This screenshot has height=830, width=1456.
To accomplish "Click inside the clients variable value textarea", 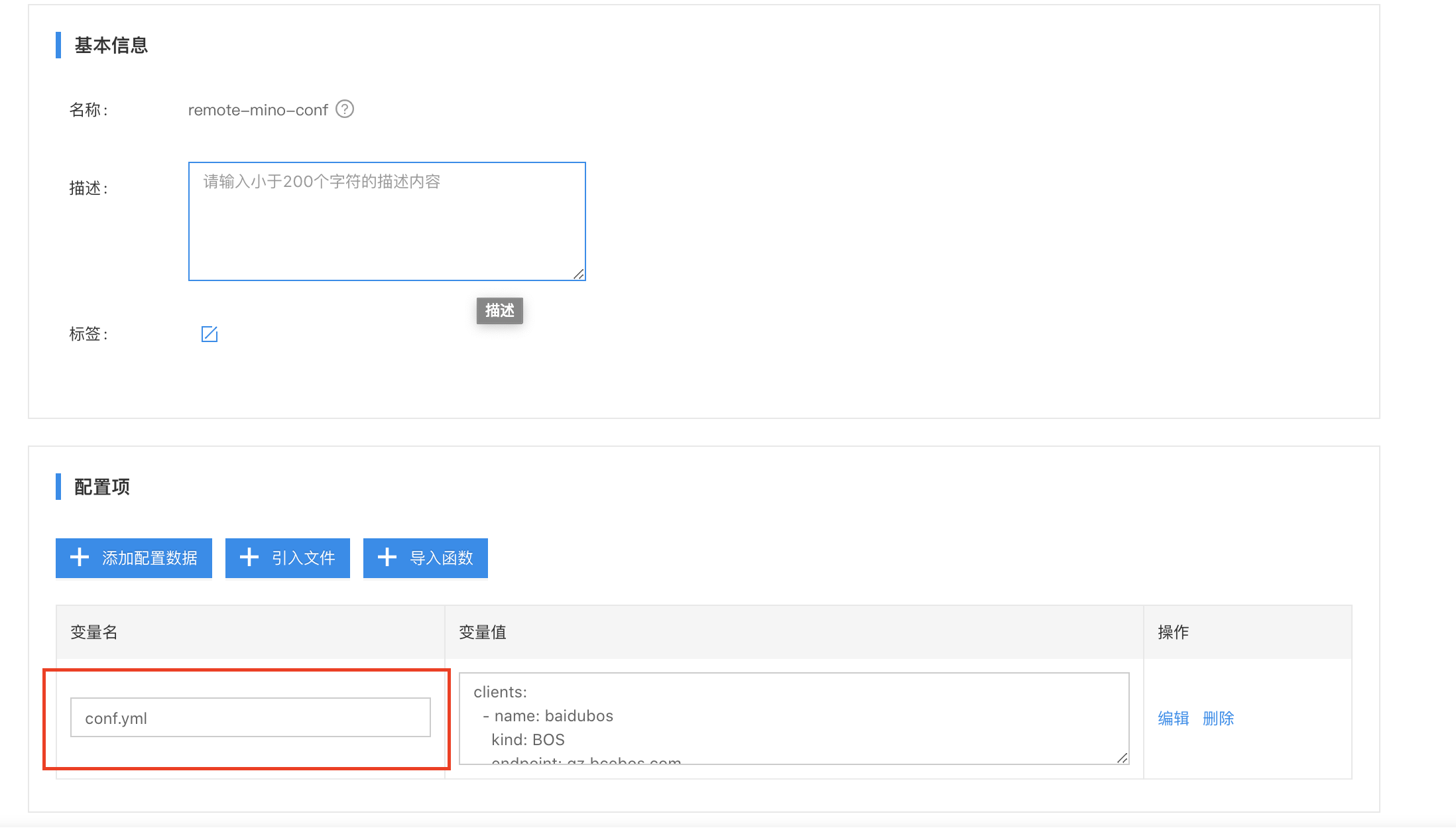I will click(x=794, y=719).
